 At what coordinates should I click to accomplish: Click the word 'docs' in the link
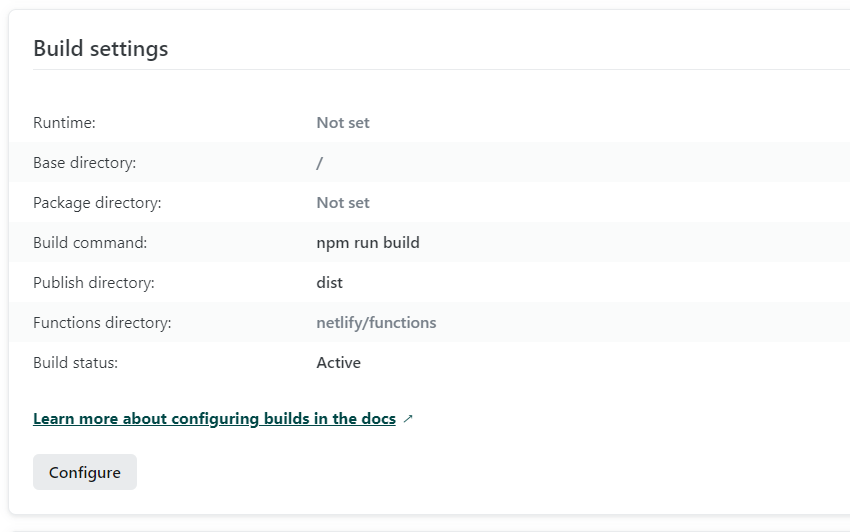[378, 419]
